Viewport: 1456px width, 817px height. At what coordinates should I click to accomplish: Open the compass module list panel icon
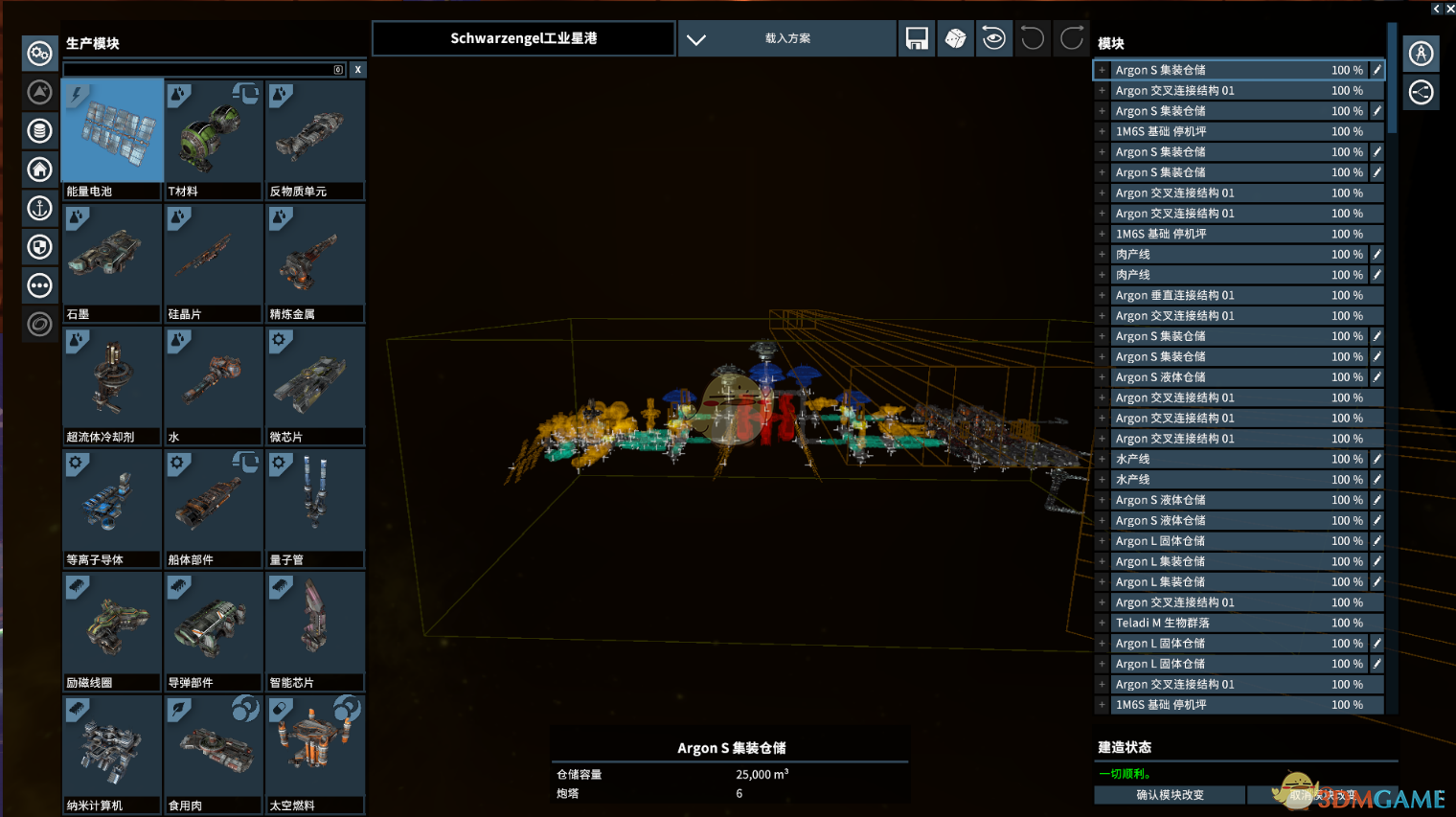(x=1421, y=54)
